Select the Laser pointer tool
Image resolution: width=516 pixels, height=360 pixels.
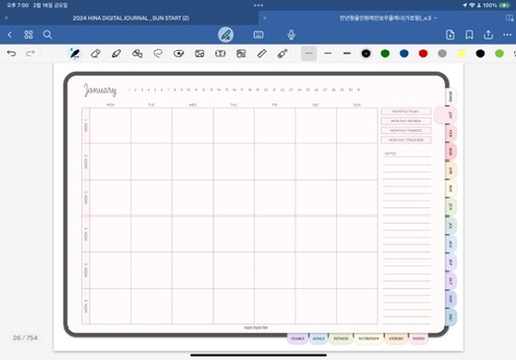[282, 53]
